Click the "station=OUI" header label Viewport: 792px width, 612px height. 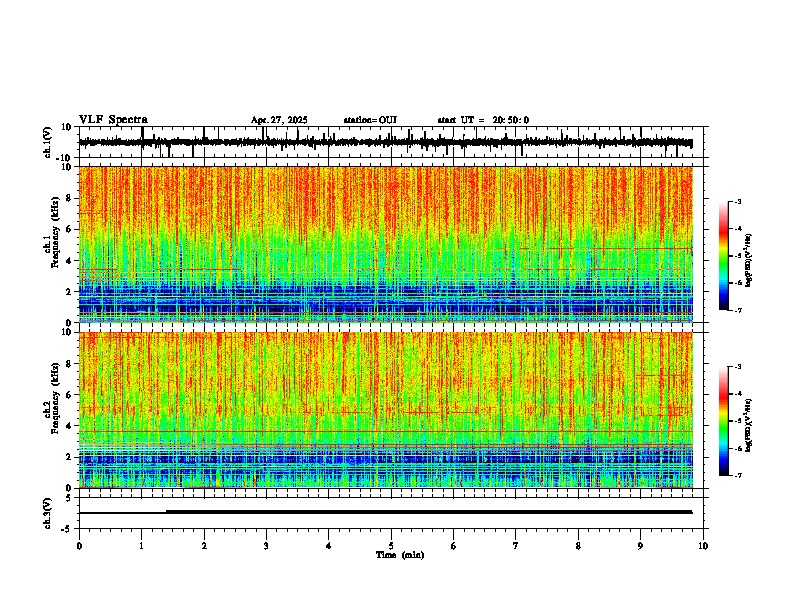(x=370, y=120)
